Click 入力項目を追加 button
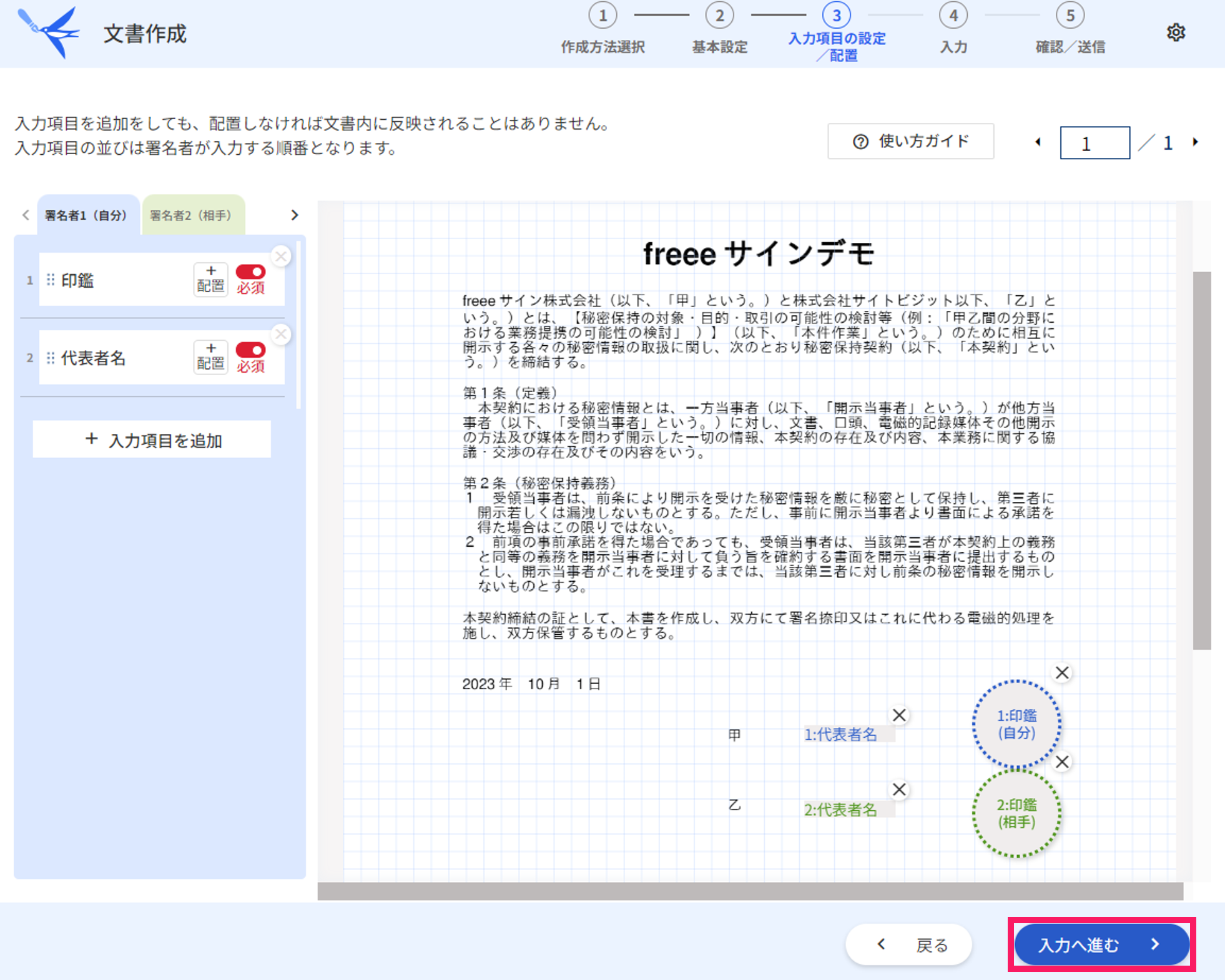Image resolution: width=1225 pixels, height=980 pixels. 152,440
